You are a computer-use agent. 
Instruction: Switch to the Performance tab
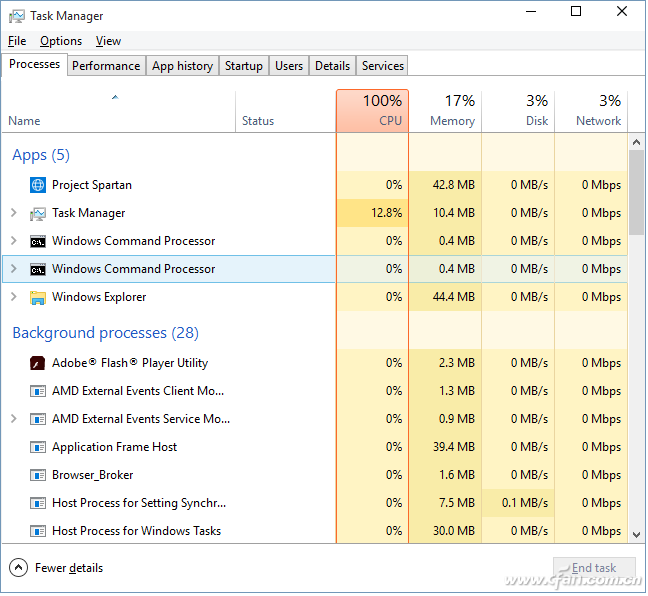click(106, 66)
